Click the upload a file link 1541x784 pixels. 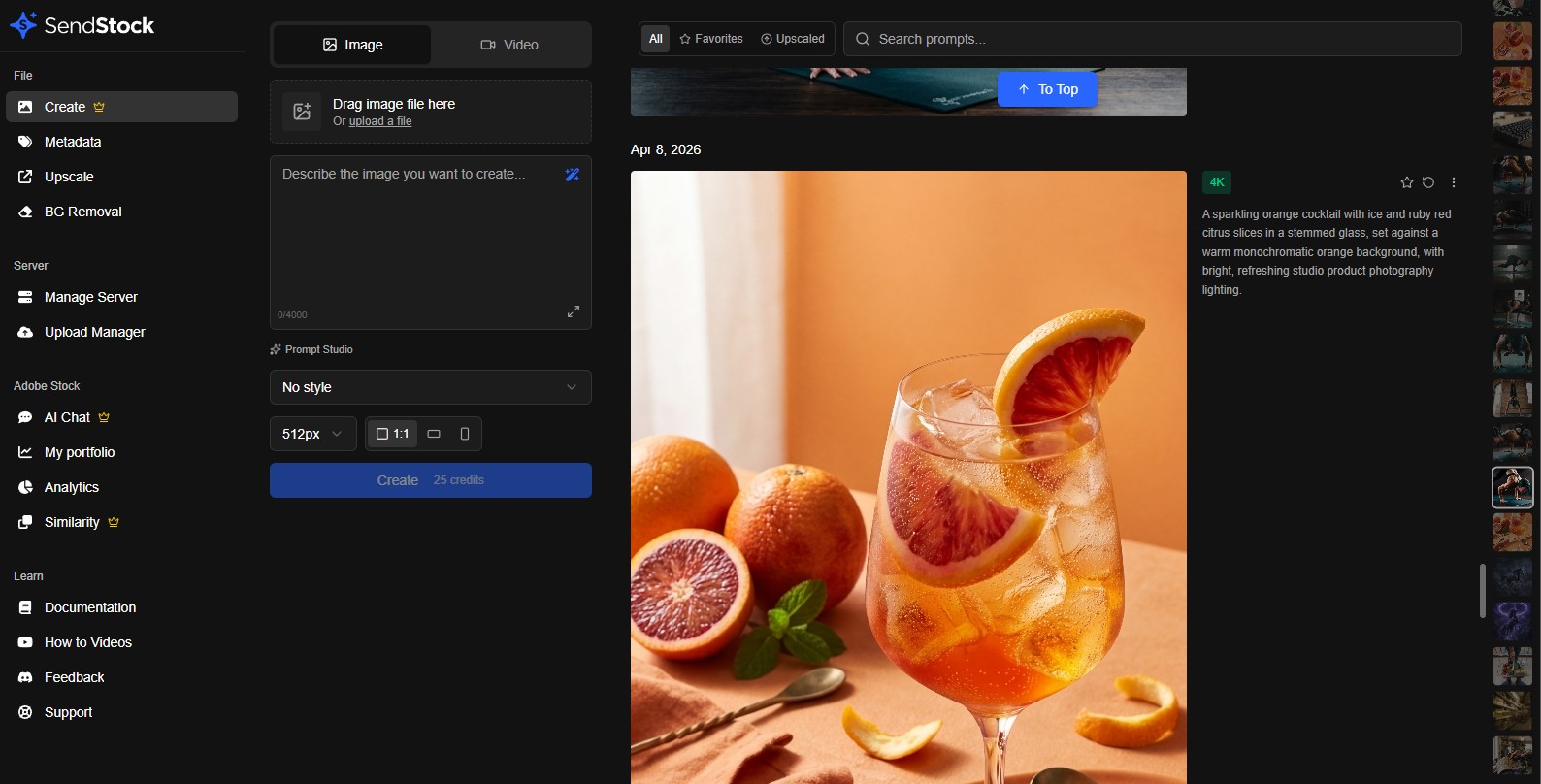(x=380, y=121)
